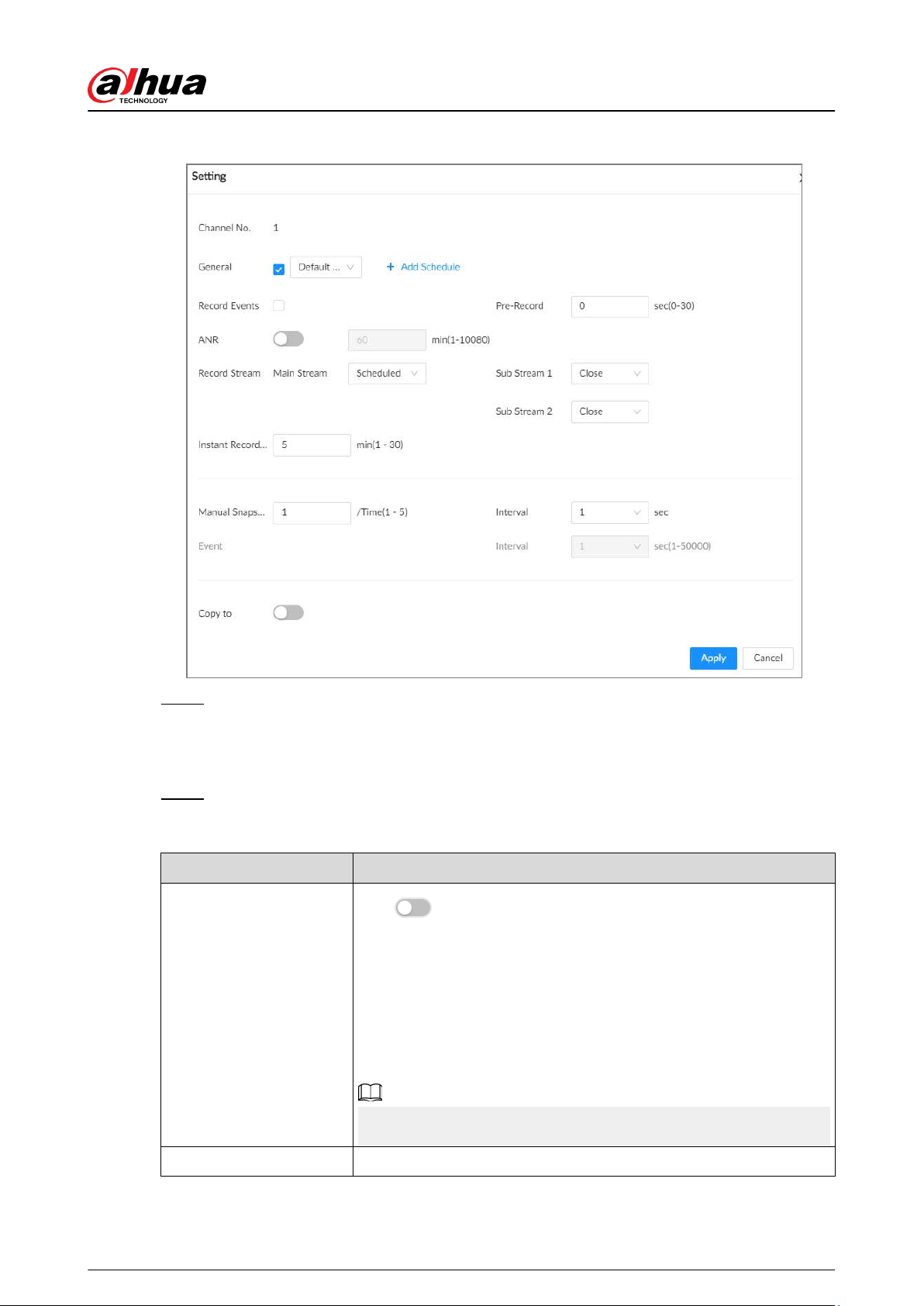Click the /Time(1 - 5) text
Viewport: 924px width, 1306px height.
(382, 512)
